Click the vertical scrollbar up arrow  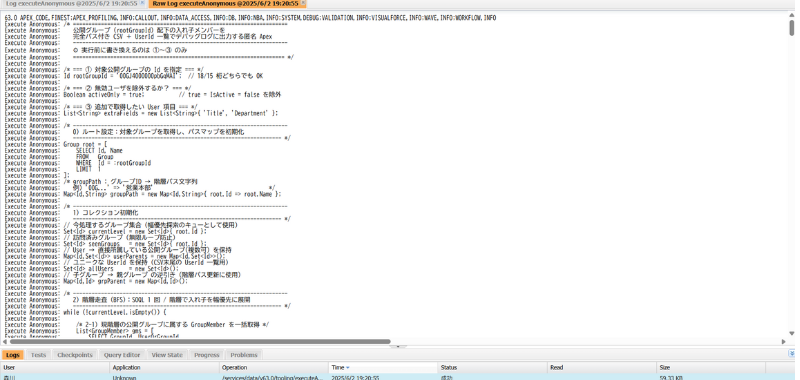coord(792,16)
